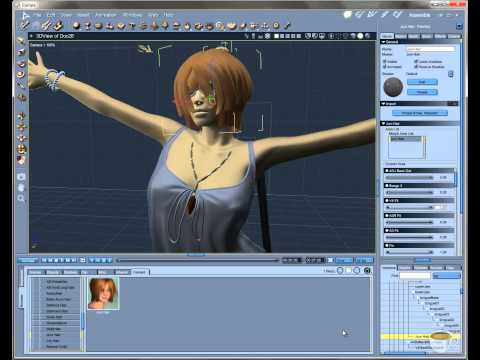This screenshot has height=360, width=480.
Task: Click the topmost morph slider in properties panel
Action: pos(409,178)
